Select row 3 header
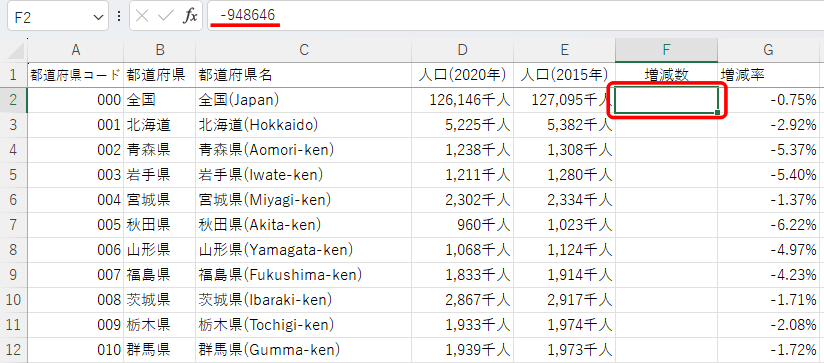The height and width of the screenshot is (363, 824). [14, 125]
